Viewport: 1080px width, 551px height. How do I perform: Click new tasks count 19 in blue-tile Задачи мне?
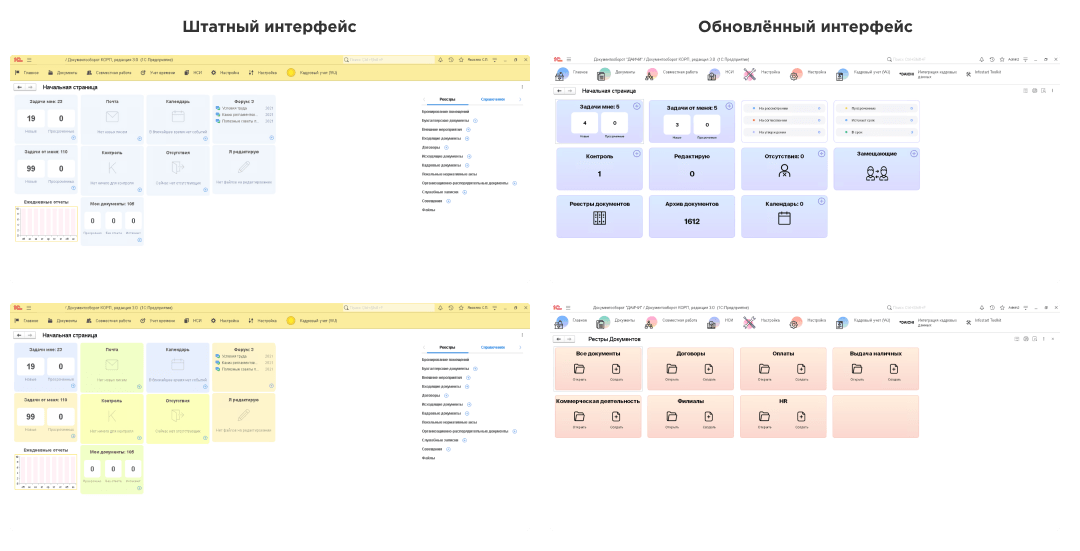[31, 118]
